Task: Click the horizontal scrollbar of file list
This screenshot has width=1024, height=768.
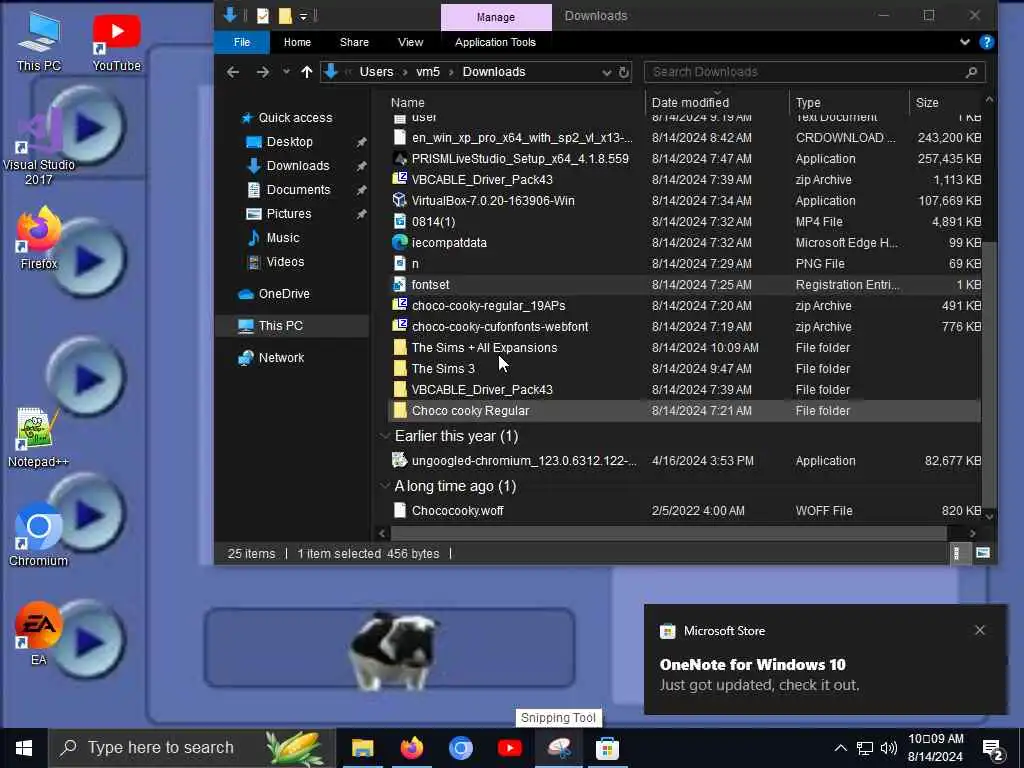Action: 669,534
